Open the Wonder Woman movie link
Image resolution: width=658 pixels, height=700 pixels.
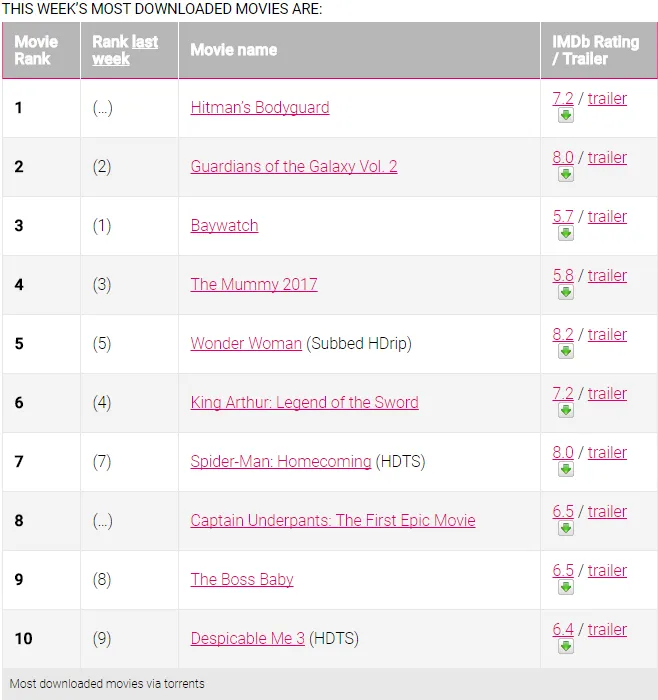[246, 343]
